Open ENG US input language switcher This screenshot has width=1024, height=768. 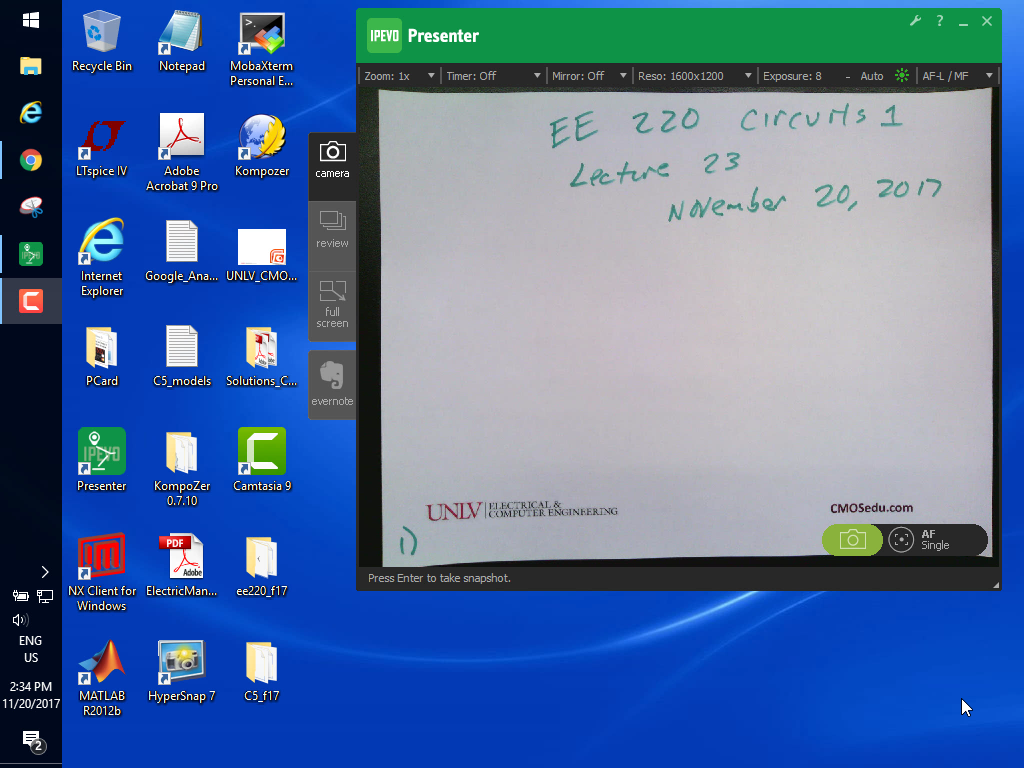31,649
